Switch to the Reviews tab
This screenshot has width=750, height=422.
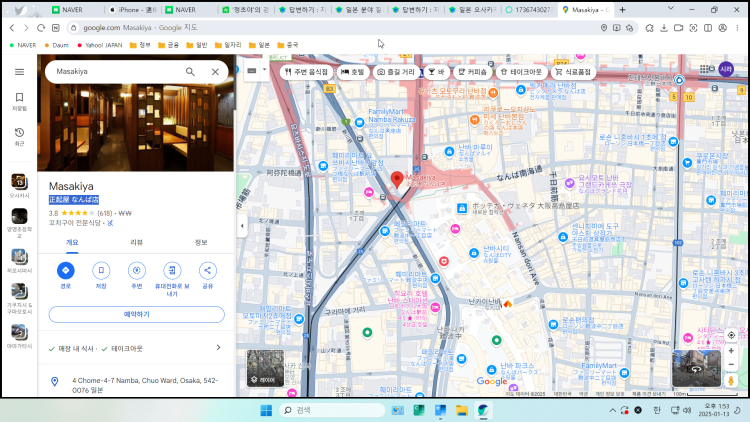[136, 243]
